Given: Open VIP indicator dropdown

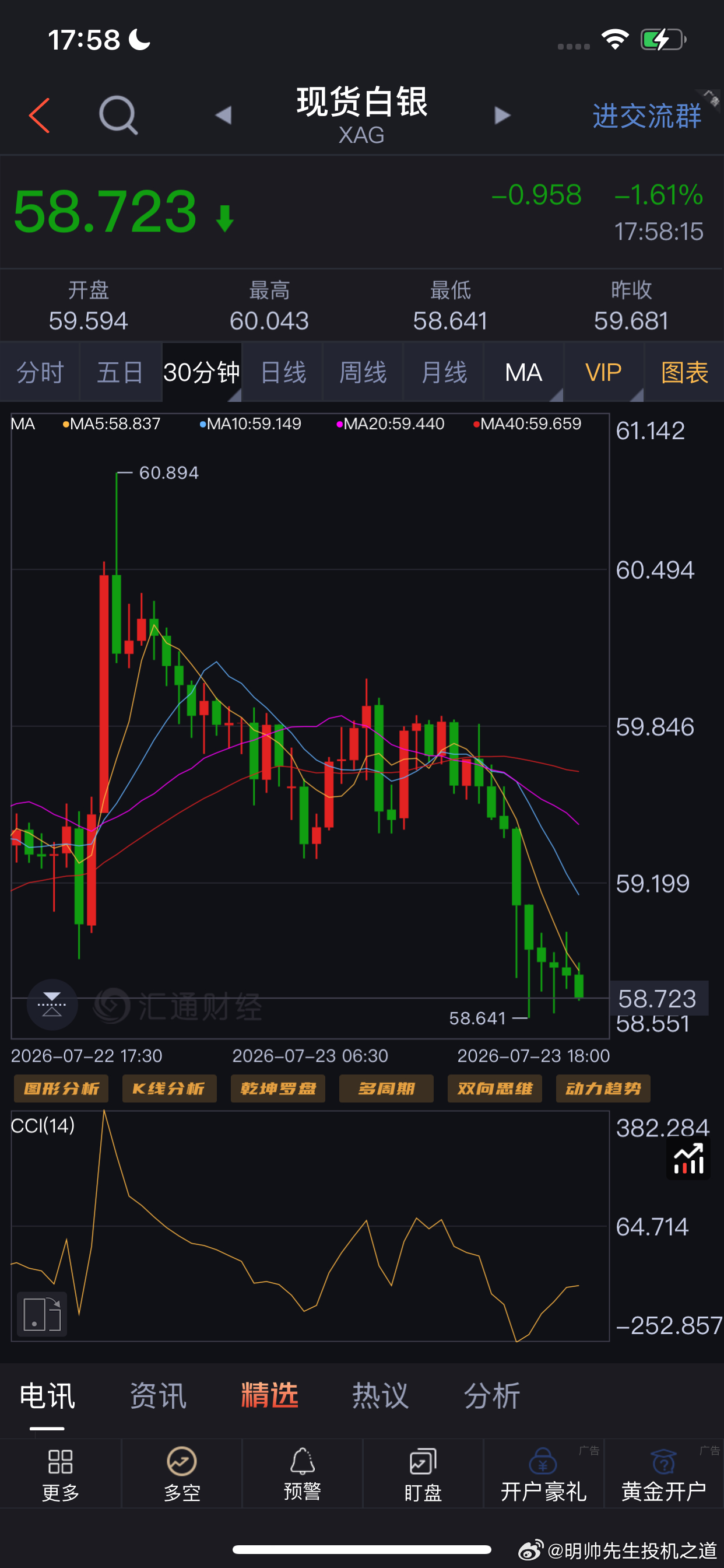Looking at the screenshot, I should pos(603,372).
